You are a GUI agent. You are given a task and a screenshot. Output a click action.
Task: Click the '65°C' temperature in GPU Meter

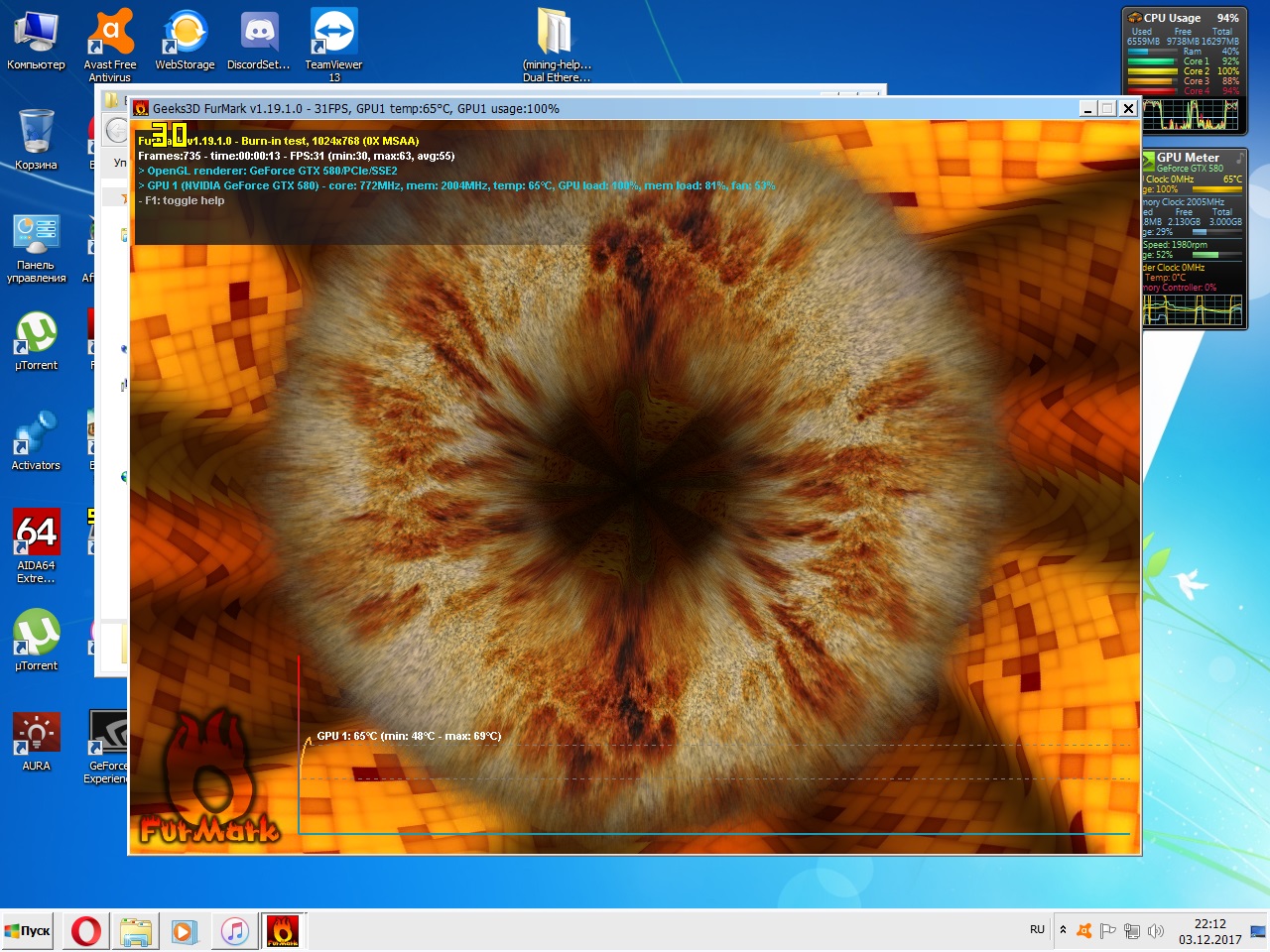point(1232,179)
